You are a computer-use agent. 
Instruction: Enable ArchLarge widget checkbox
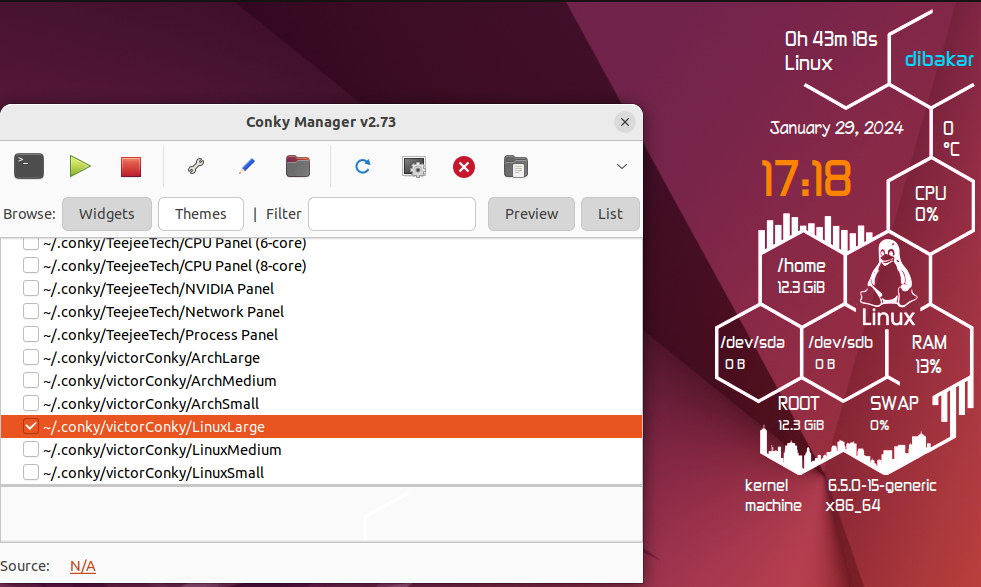click(31, 357)
